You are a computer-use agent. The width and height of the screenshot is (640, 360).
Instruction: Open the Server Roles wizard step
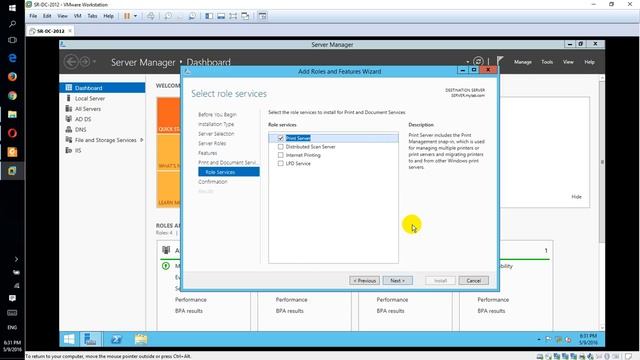coord(212,143)
